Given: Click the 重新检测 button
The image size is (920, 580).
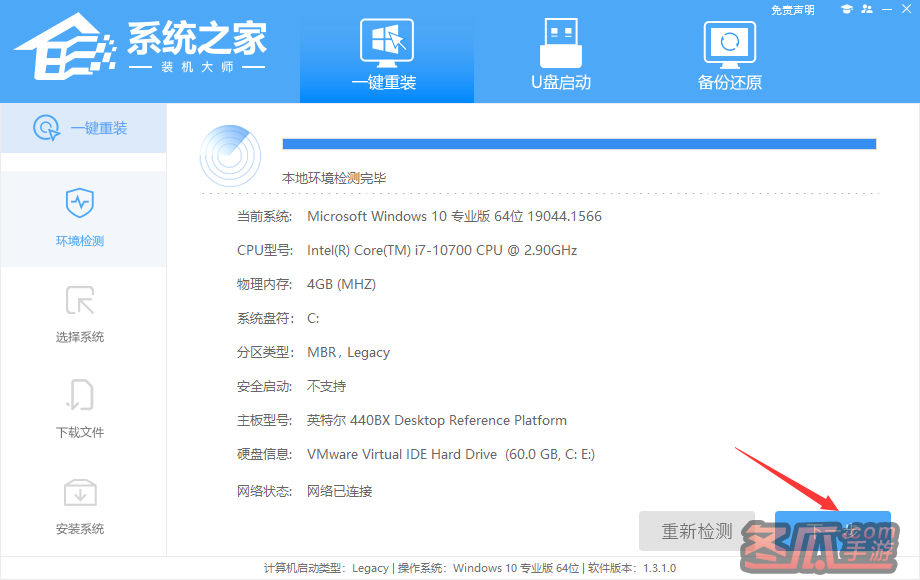Looking at the screenshot, I should click(x=696, y=531).
